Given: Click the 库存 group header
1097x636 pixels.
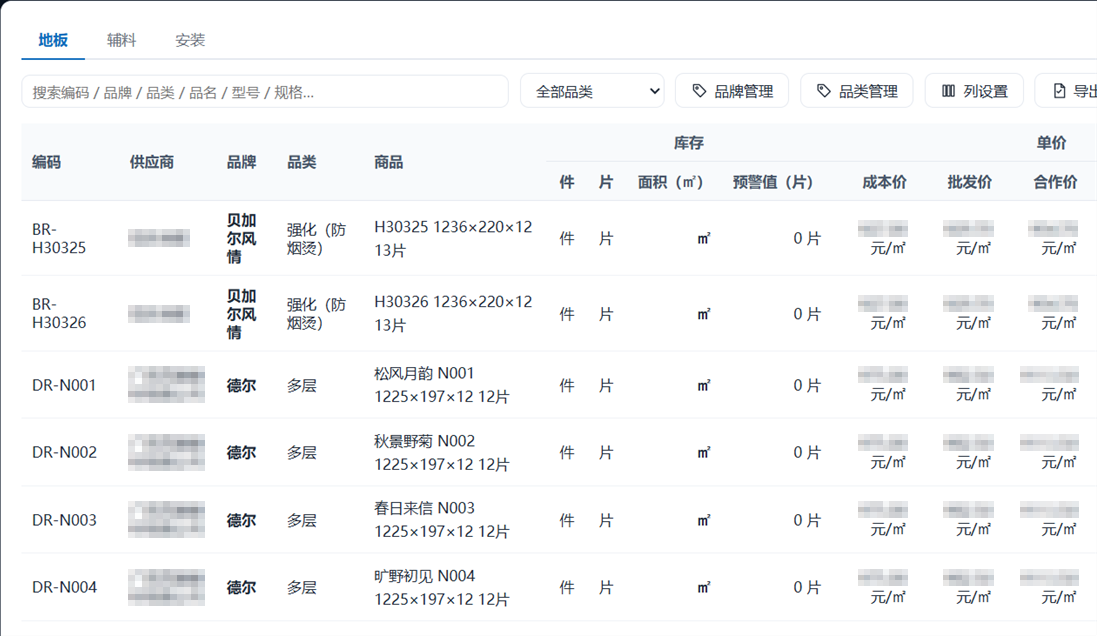Looking at the screenshot, I should [688, 143].
